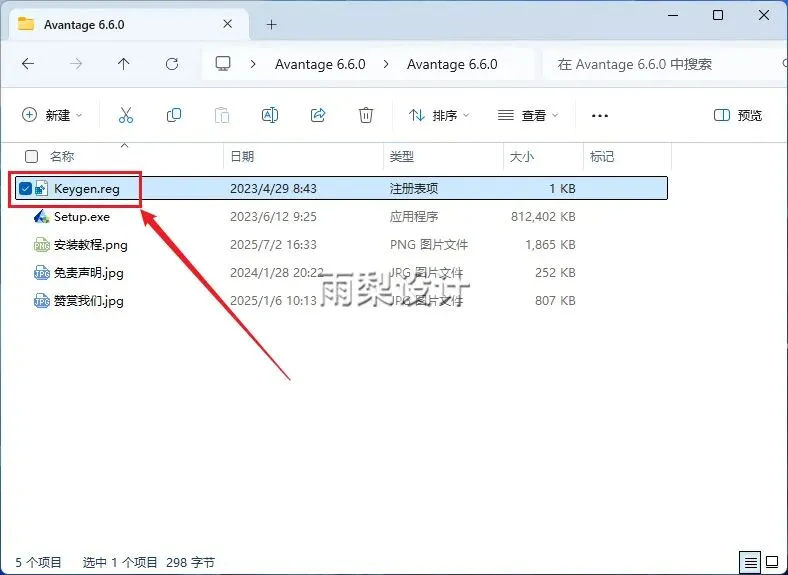Click the 807 KB size cell
Screen dimensions: 788x575
click(x=555, y=301)
